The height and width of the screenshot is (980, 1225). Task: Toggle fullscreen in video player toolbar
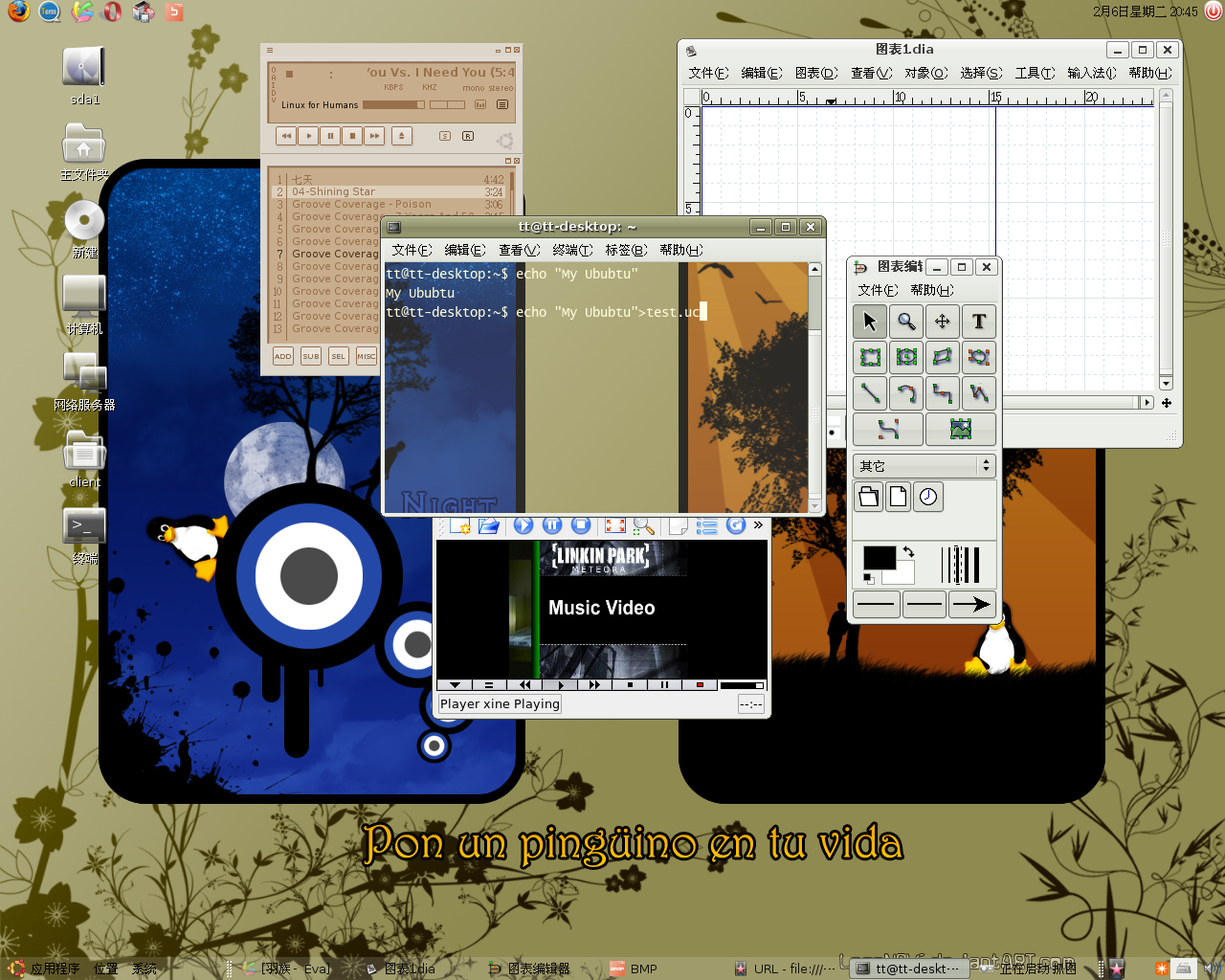(615, 525)
